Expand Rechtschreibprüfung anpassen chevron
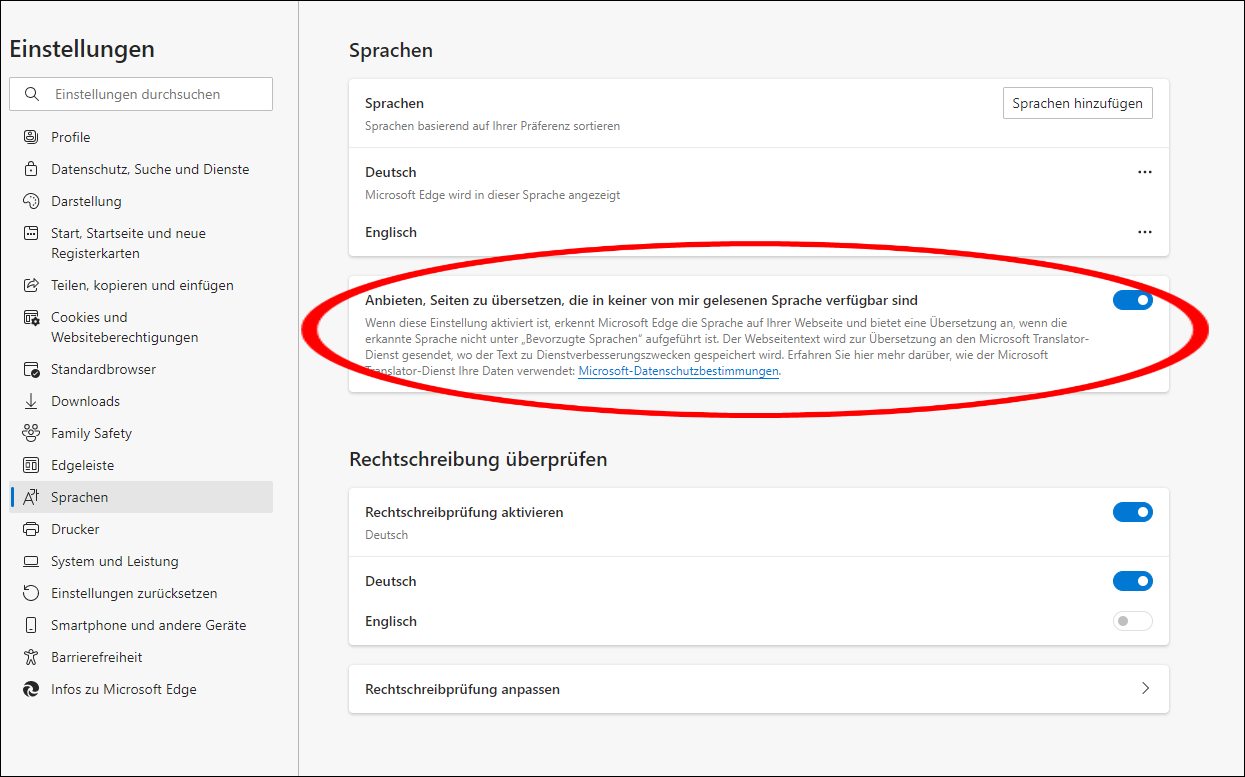 point(1146,689)
